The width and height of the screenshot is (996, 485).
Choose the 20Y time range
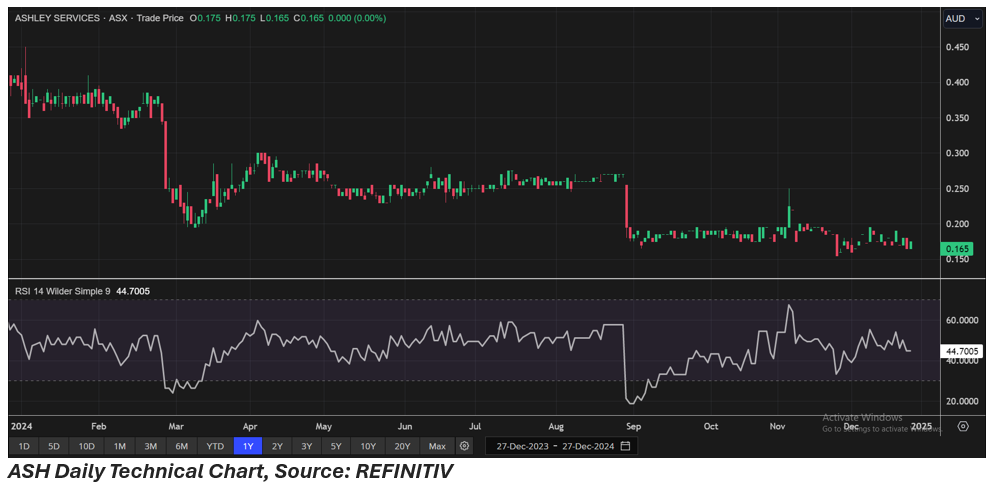point(403,446)
